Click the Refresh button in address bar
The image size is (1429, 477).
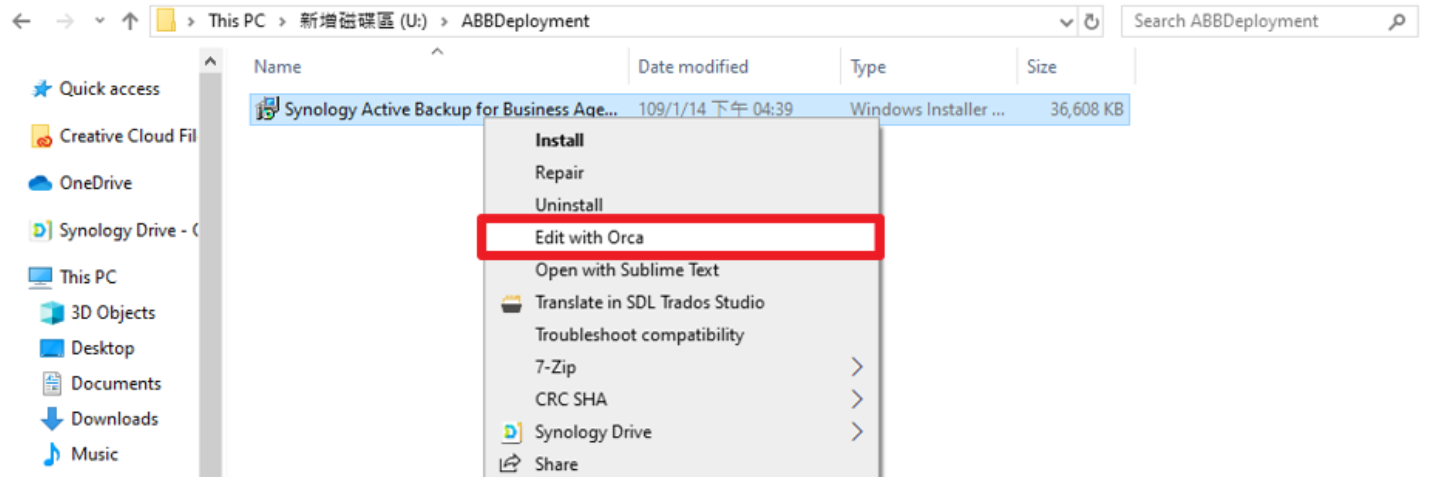coord(1092,21)
